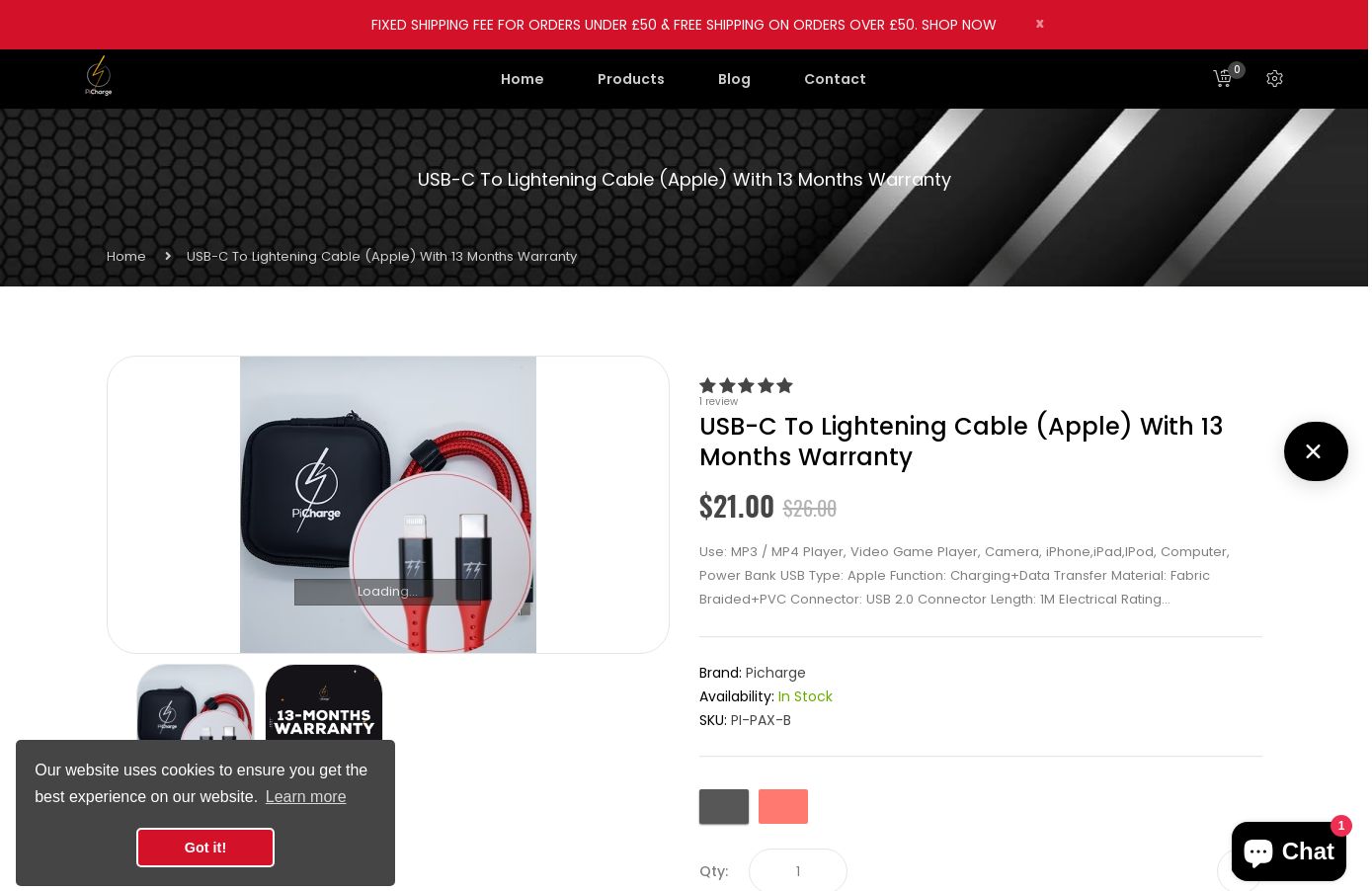
Task: Click the quantity input field
Action: pos(798,870)
